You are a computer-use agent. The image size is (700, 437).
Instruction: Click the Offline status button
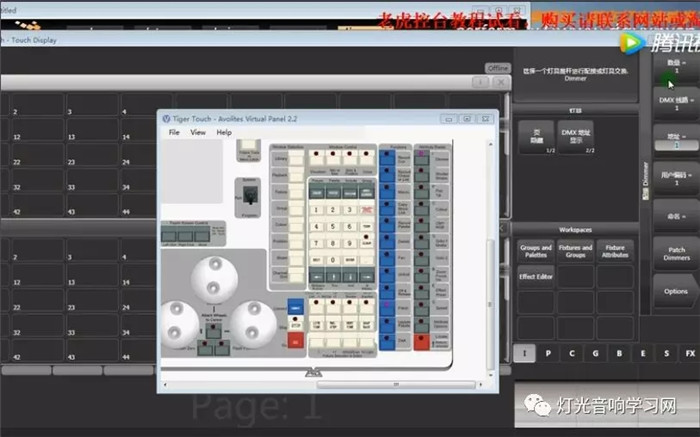[x=498, y=68]
